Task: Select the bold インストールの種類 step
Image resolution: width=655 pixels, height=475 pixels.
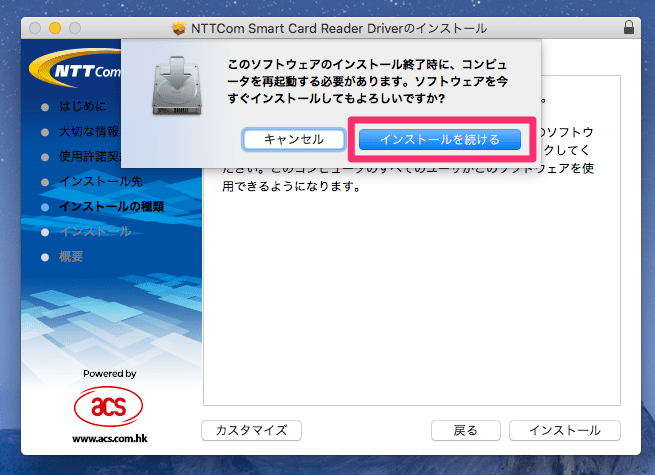Action: (x=110, y=207)
